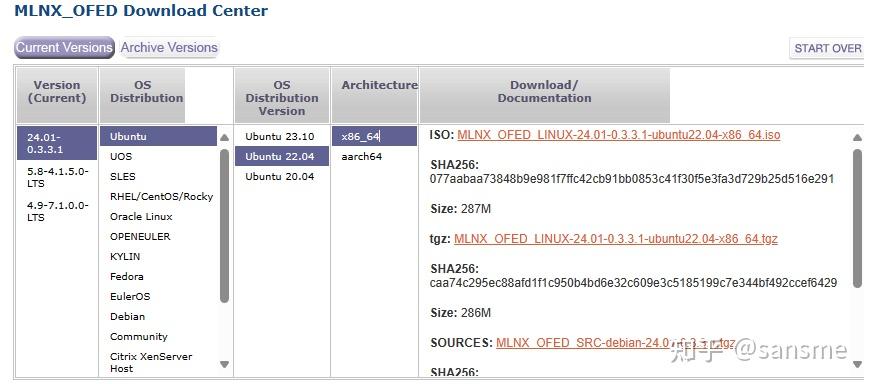Screen dimensions: 869x384
Task: Click the OS Distribution Version column header
Action: (282, 95)
